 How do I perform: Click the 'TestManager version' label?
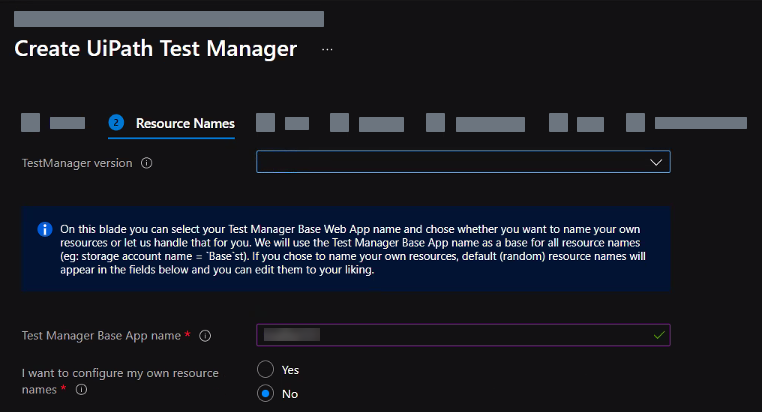click(77, 163)
